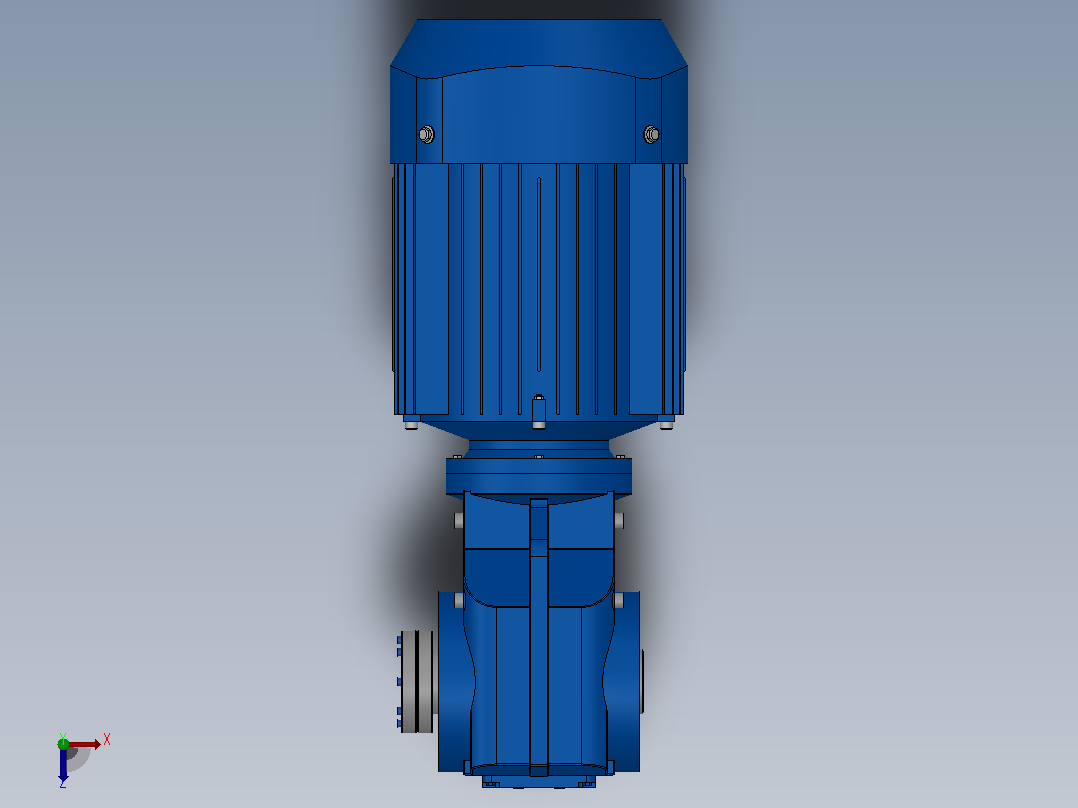Click the green Y axis ball on triad
Viewport: 1078px width, 808px height.
[x=63, y=743]
